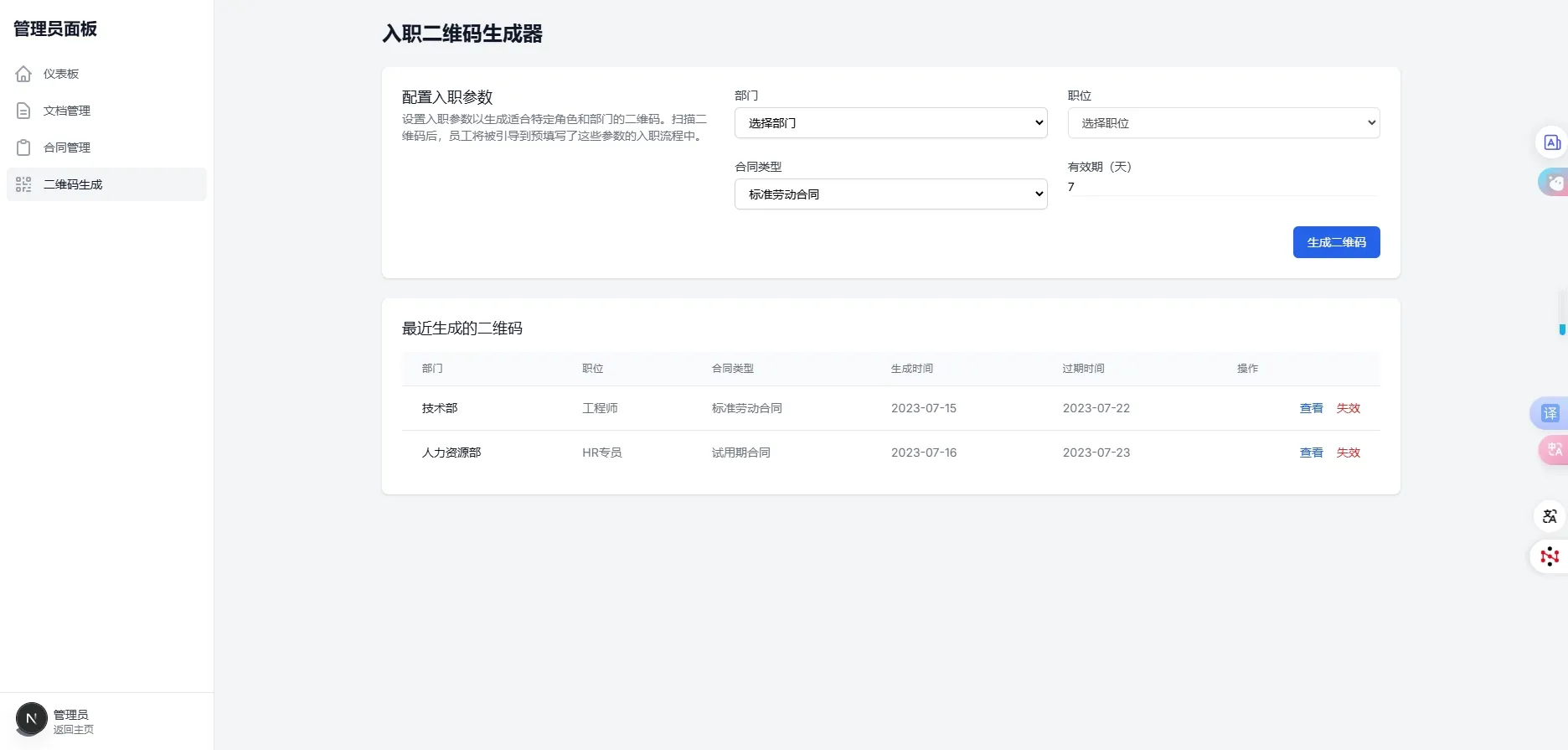Image resolution: width=1568 pixels, height=750 pixels.
Task: Click the 返回主页 link
Action: coord(74,730)
